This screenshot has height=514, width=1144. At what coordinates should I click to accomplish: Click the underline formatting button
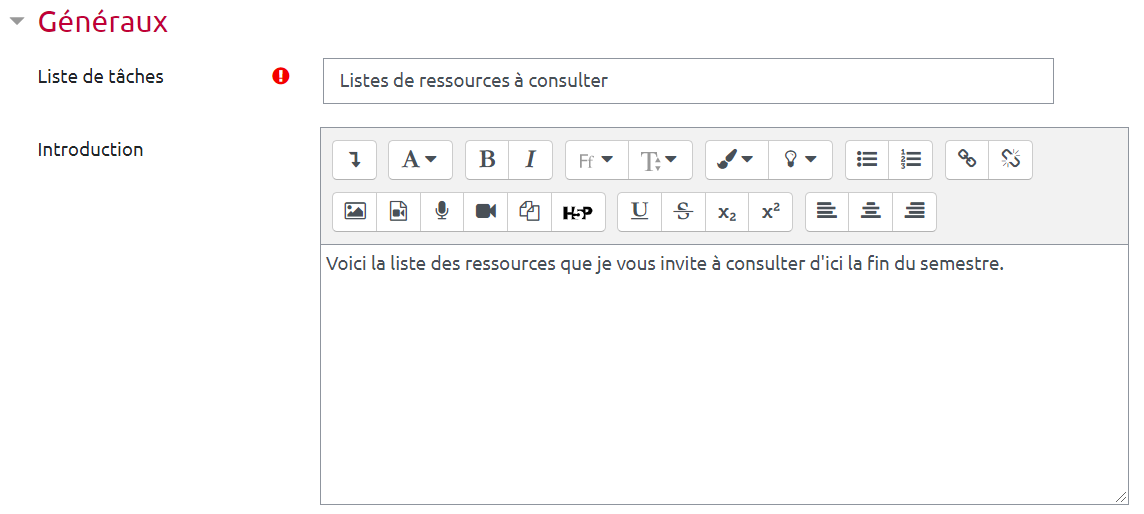click(x=640, y=212)
